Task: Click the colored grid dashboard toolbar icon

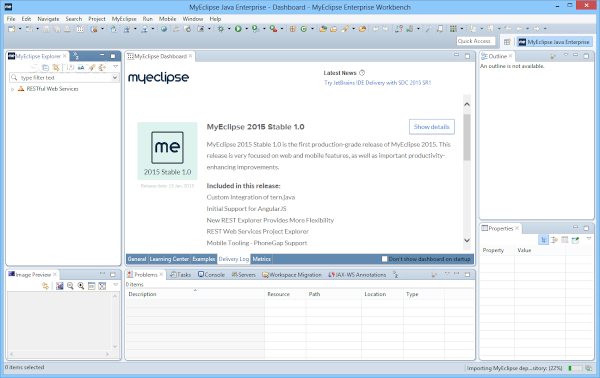Action: [453, 29]
